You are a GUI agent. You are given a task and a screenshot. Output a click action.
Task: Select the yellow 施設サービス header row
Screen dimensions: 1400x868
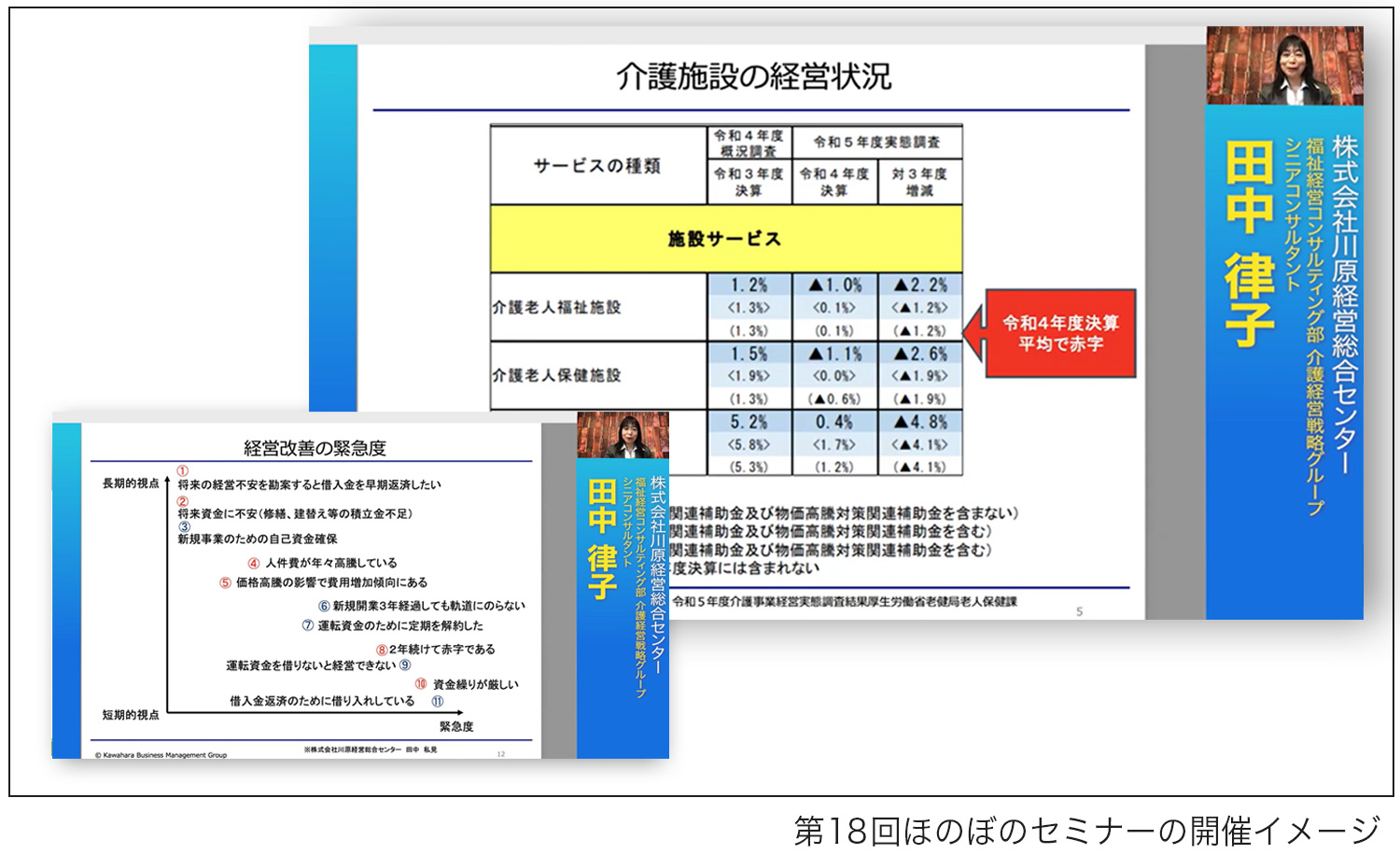click(x=725, y=239)
